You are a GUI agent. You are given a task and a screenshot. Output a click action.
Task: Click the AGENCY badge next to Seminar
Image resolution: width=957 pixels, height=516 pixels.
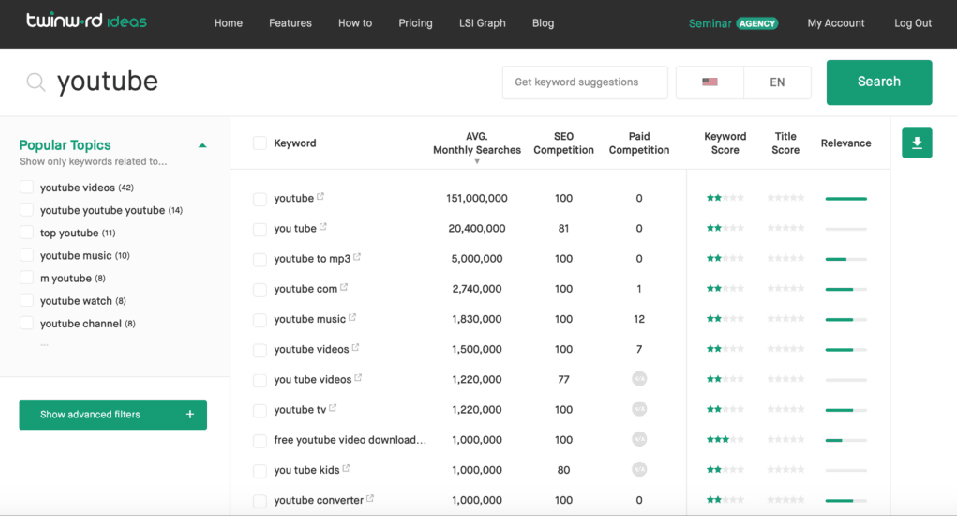tap(757, 23)
